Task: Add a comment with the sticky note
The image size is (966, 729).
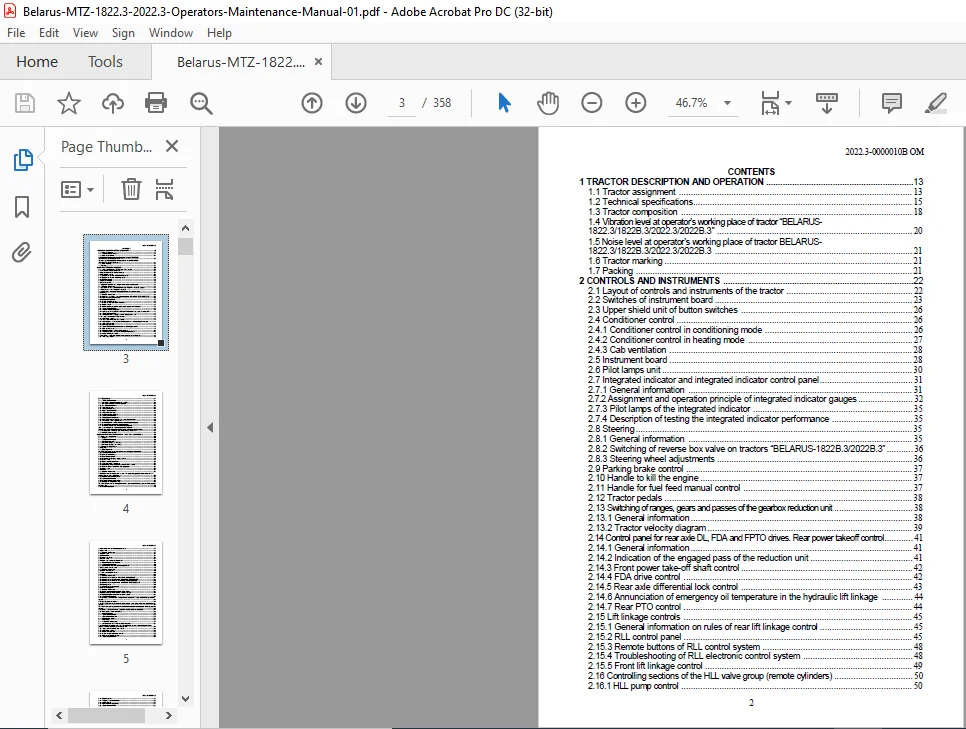Action: click(x=891, y=103)
